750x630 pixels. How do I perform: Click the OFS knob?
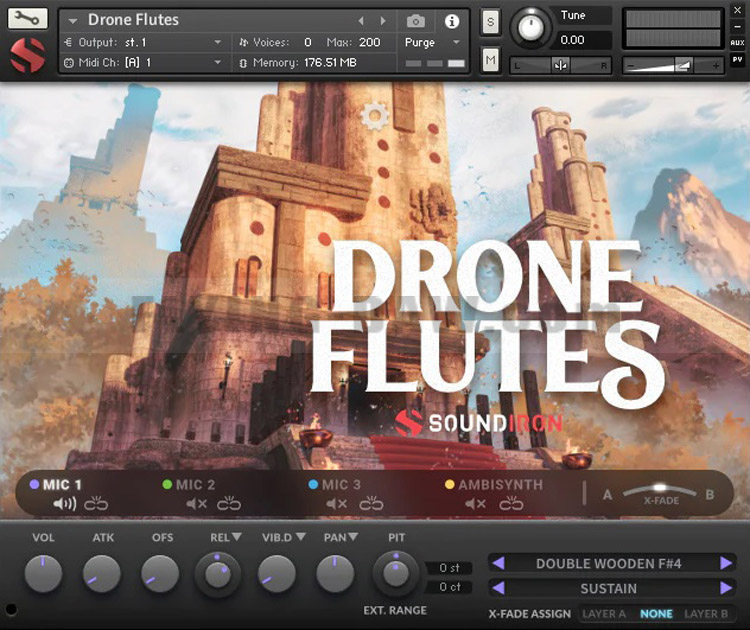[160, 574]
